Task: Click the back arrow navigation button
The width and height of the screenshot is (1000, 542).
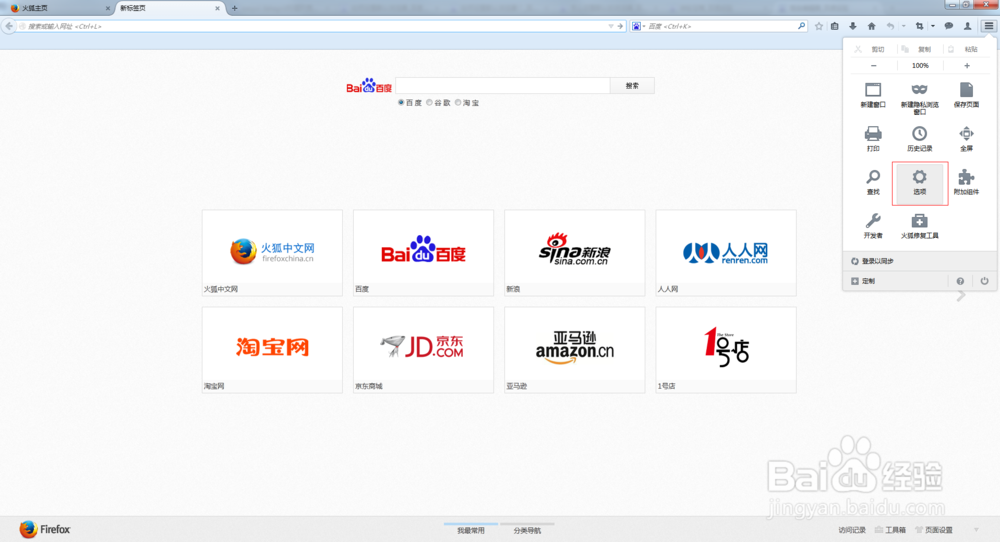Action: [x=9, y=26]
